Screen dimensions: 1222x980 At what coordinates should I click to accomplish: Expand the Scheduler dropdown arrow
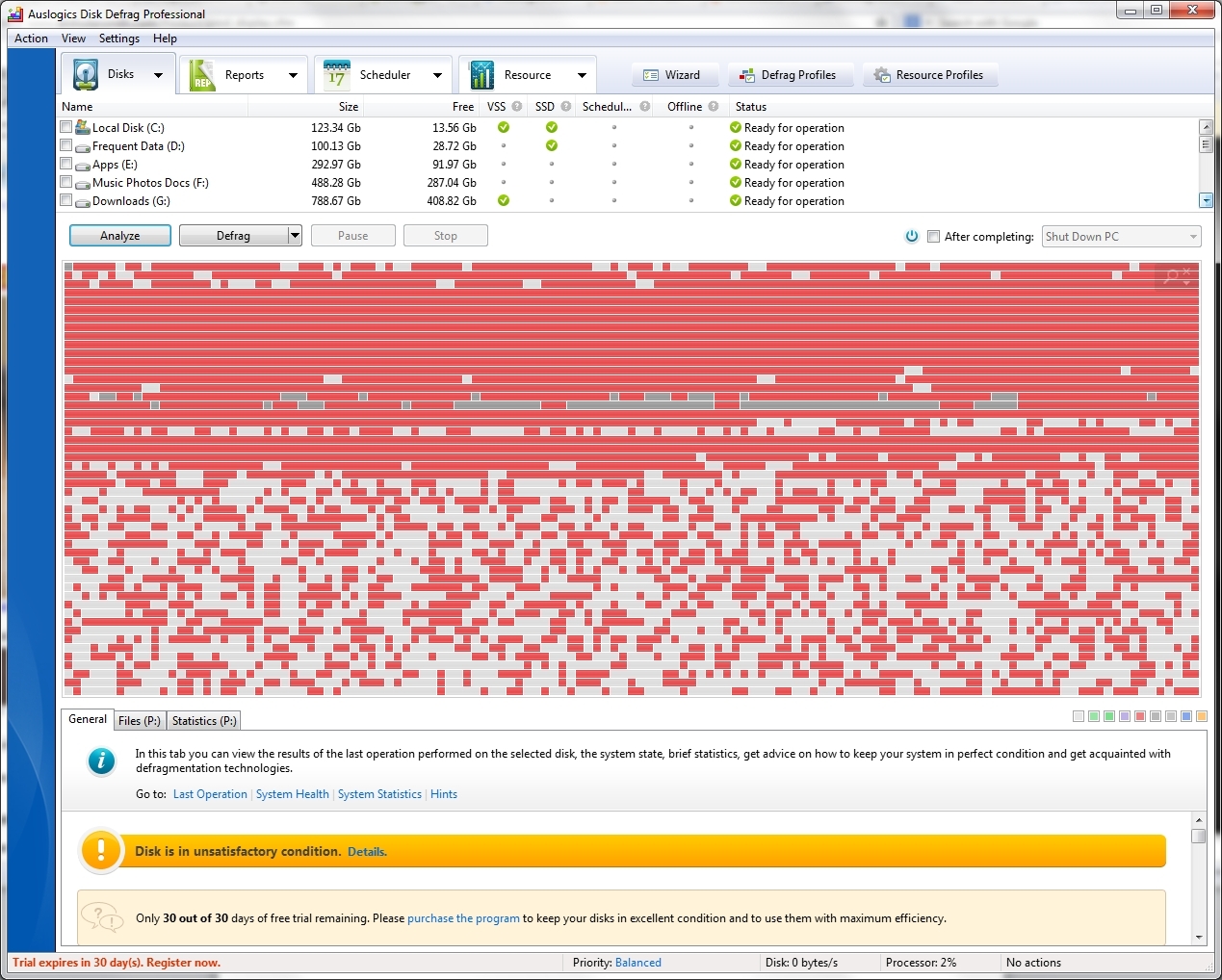point(437,75)
